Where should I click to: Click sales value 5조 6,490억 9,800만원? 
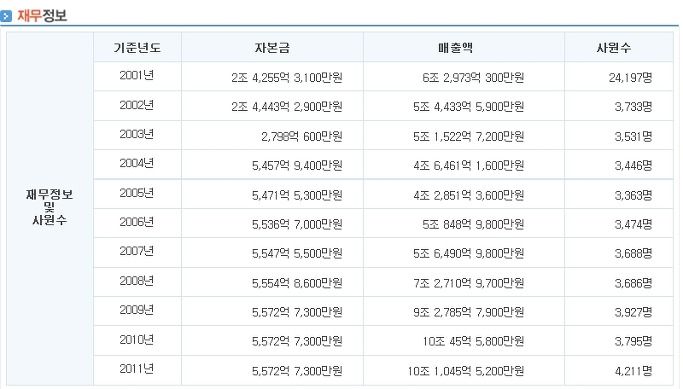[x=469, y=254]
